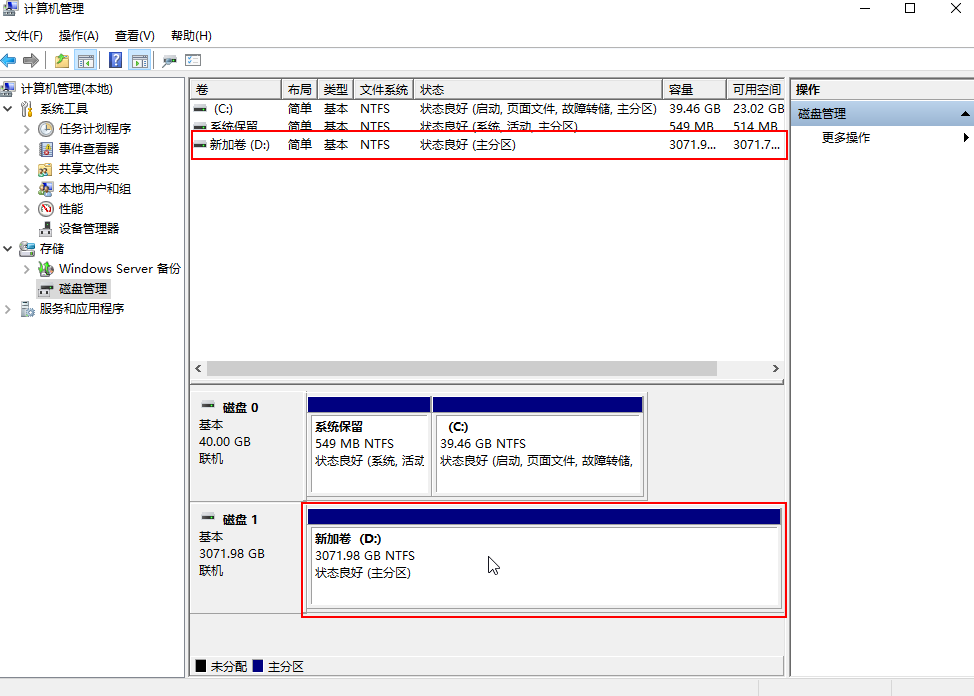
Task: Expand the 性能 node
Action: tap(26, 209)
